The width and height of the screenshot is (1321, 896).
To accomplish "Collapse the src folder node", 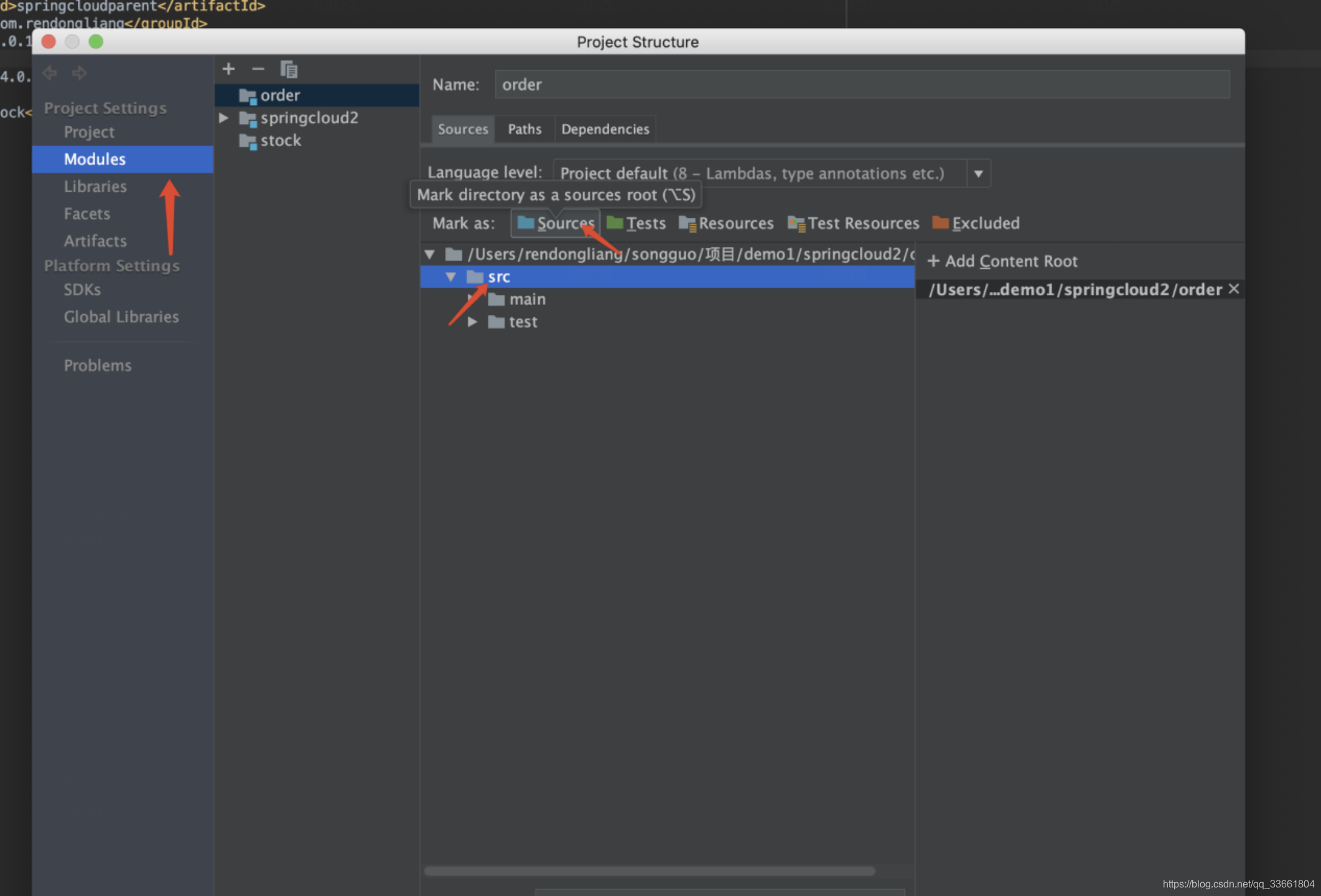I will point(450,277).
